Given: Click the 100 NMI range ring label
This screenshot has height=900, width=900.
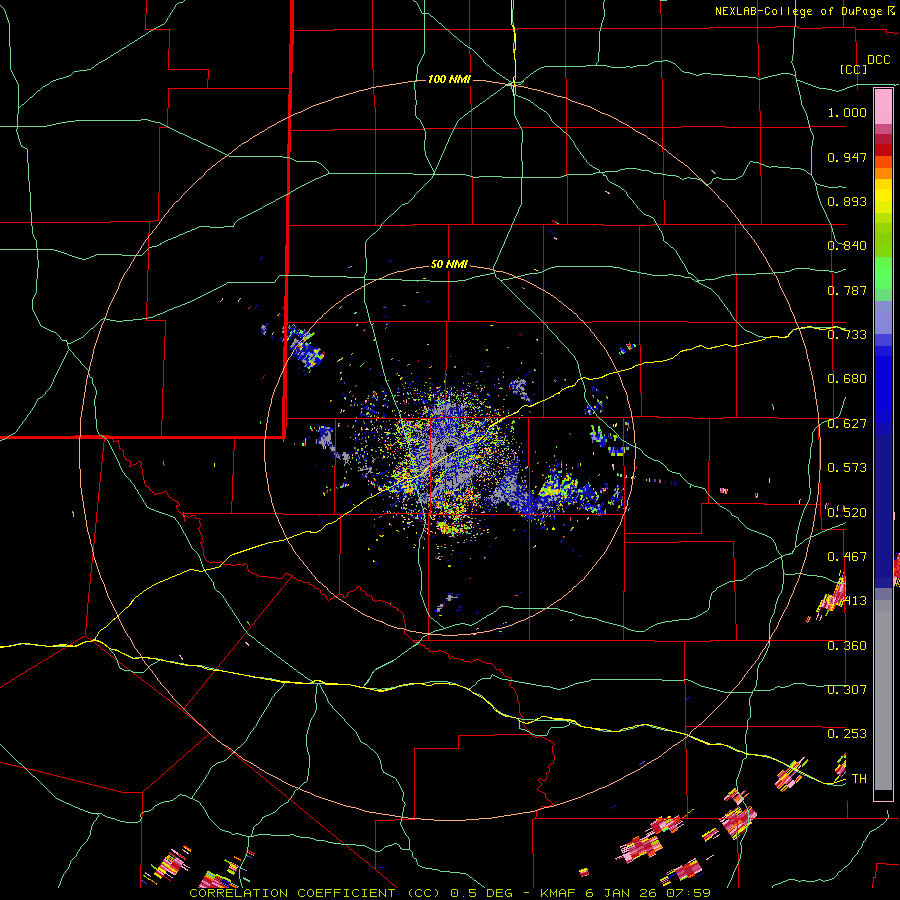Looking at the screenshot, I should 449,79.
